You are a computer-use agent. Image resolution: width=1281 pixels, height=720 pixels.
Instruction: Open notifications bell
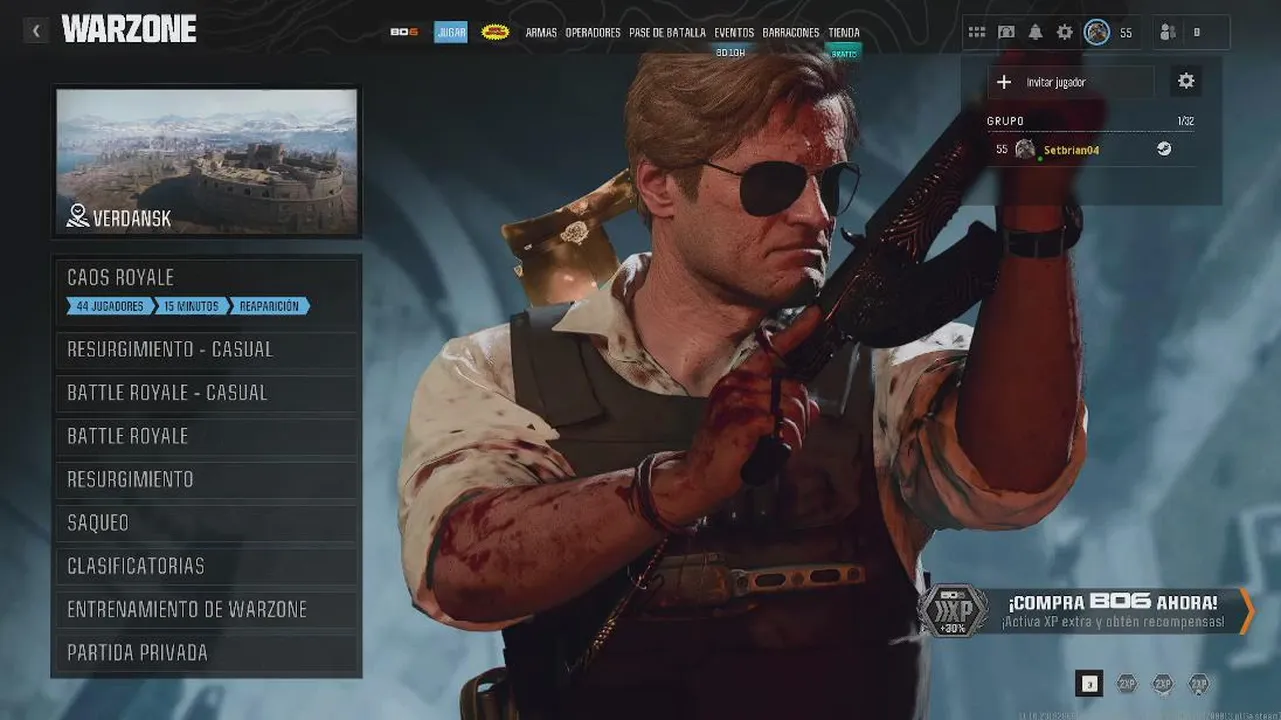pyautogui.click(x=1035, y=32)
